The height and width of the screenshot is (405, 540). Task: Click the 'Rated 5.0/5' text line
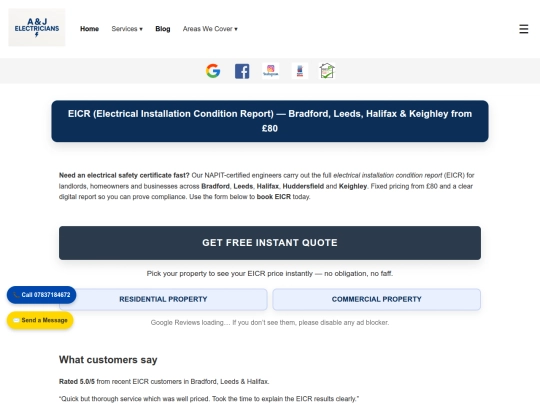(164, 382)
